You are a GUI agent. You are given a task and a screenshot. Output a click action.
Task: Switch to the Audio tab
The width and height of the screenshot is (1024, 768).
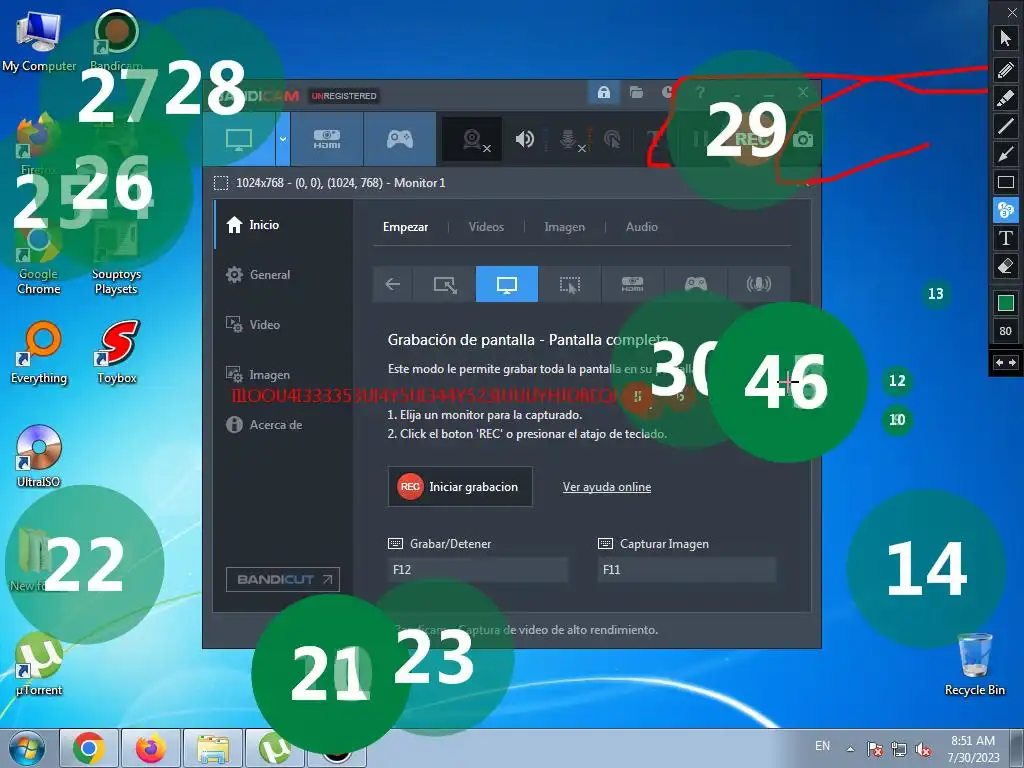tap(641, 227)
